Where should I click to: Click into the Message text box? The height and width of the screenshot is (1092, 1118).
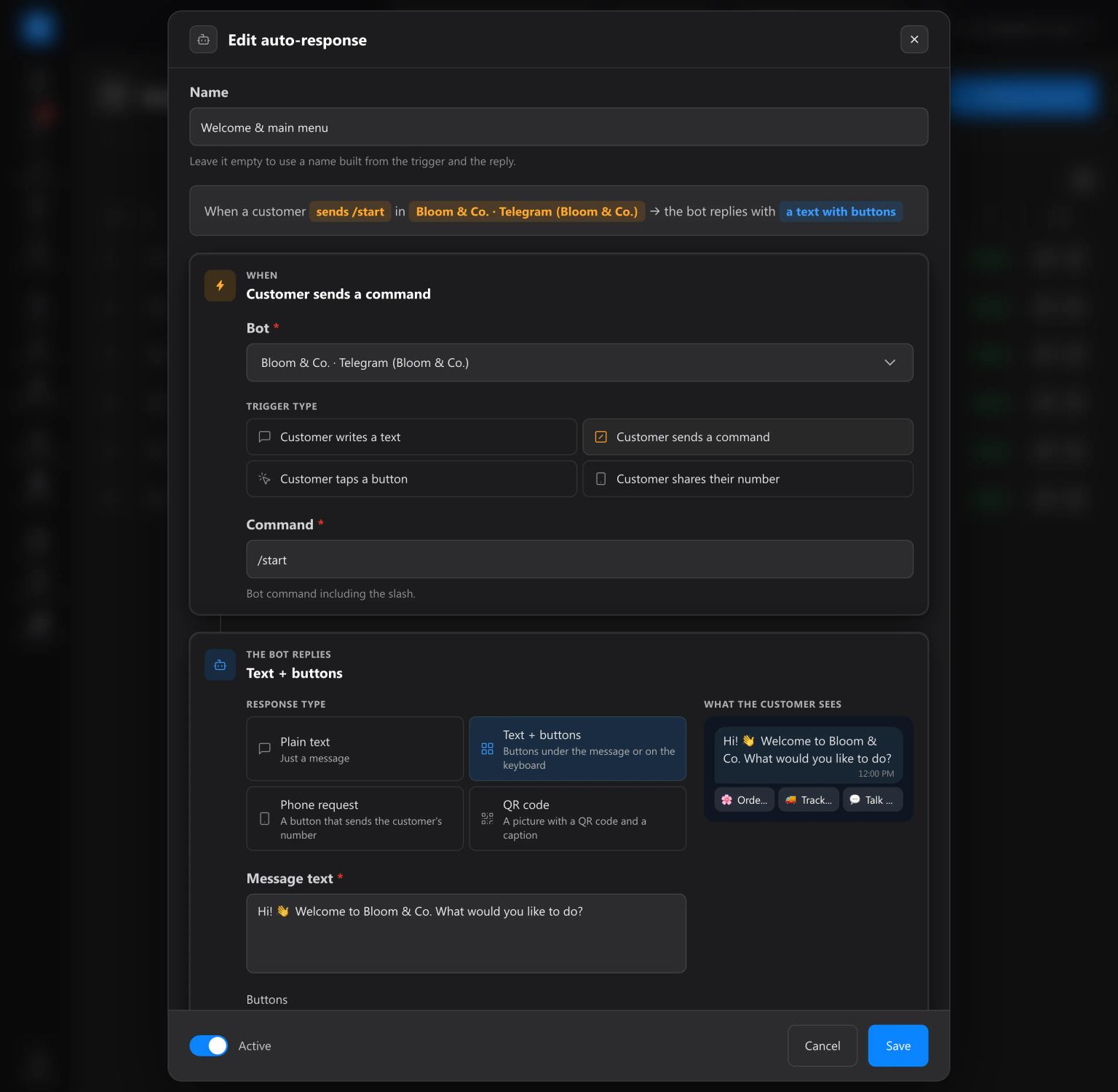click(466, 933)
